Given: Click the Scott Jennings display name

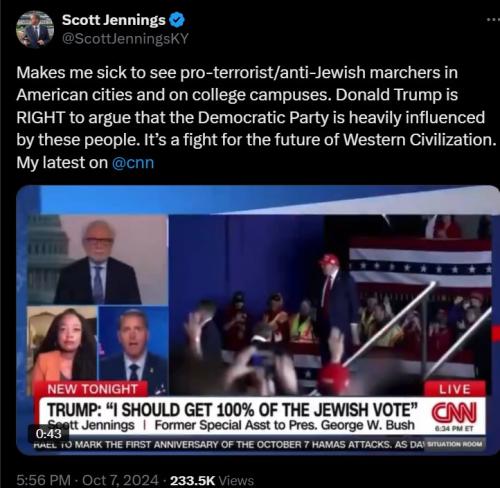Looking at the screenshot, I should [x=114, y=20].
